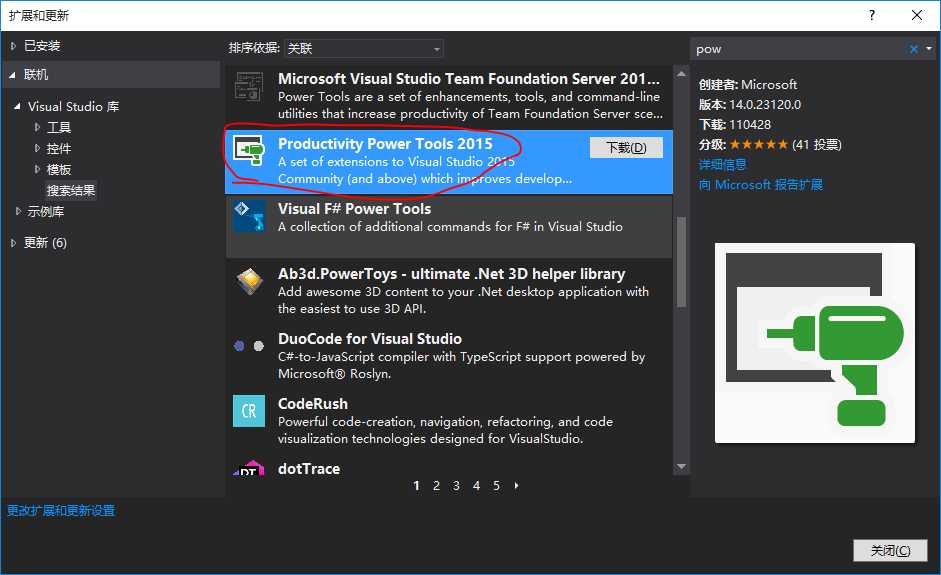
Task: Download Productivity Power Tools with 下载(D) button
Action: [x=626, y=148]
